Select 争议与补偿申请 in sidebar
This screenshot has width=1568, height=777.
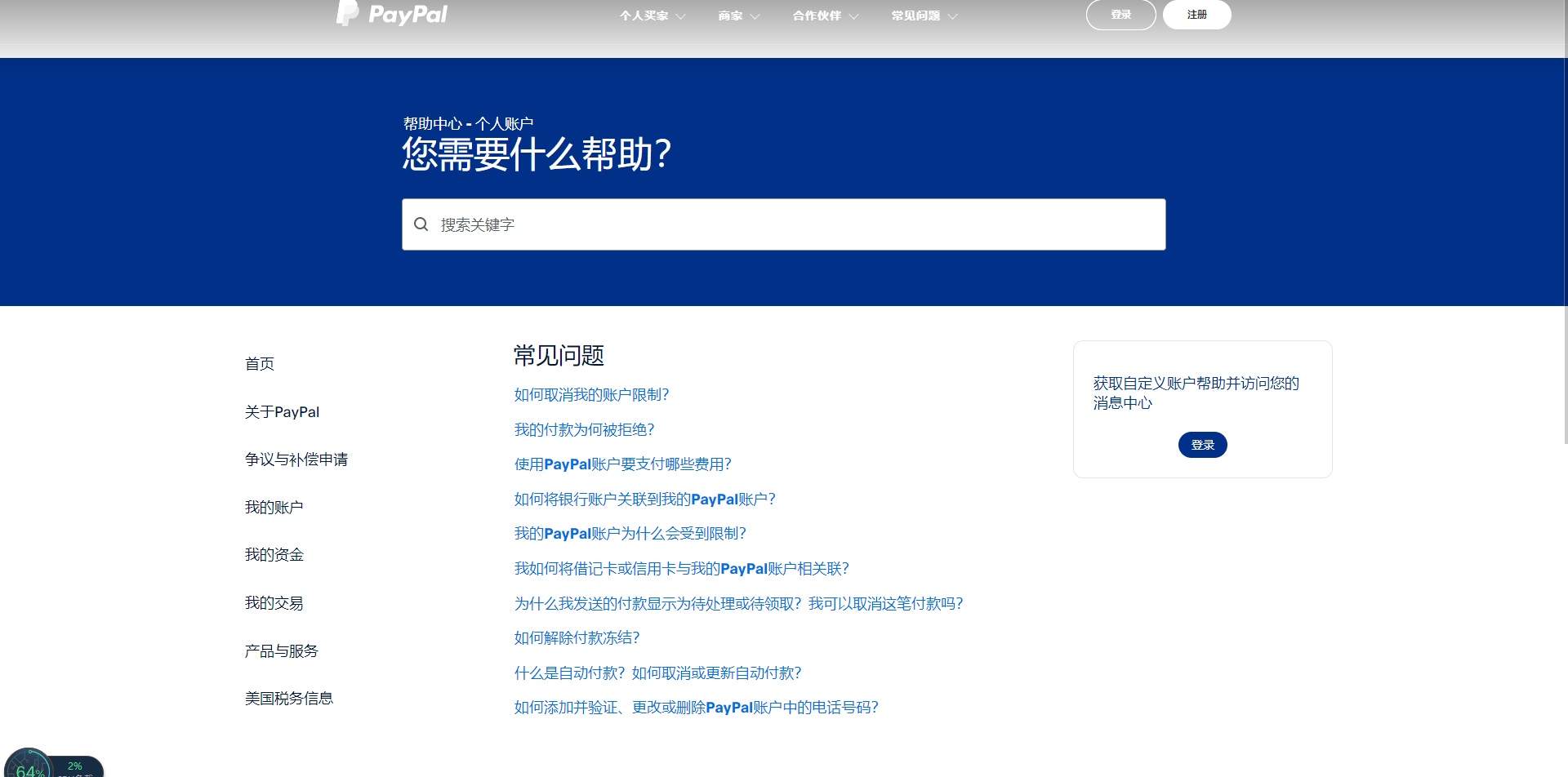click(x=296, y=460)
